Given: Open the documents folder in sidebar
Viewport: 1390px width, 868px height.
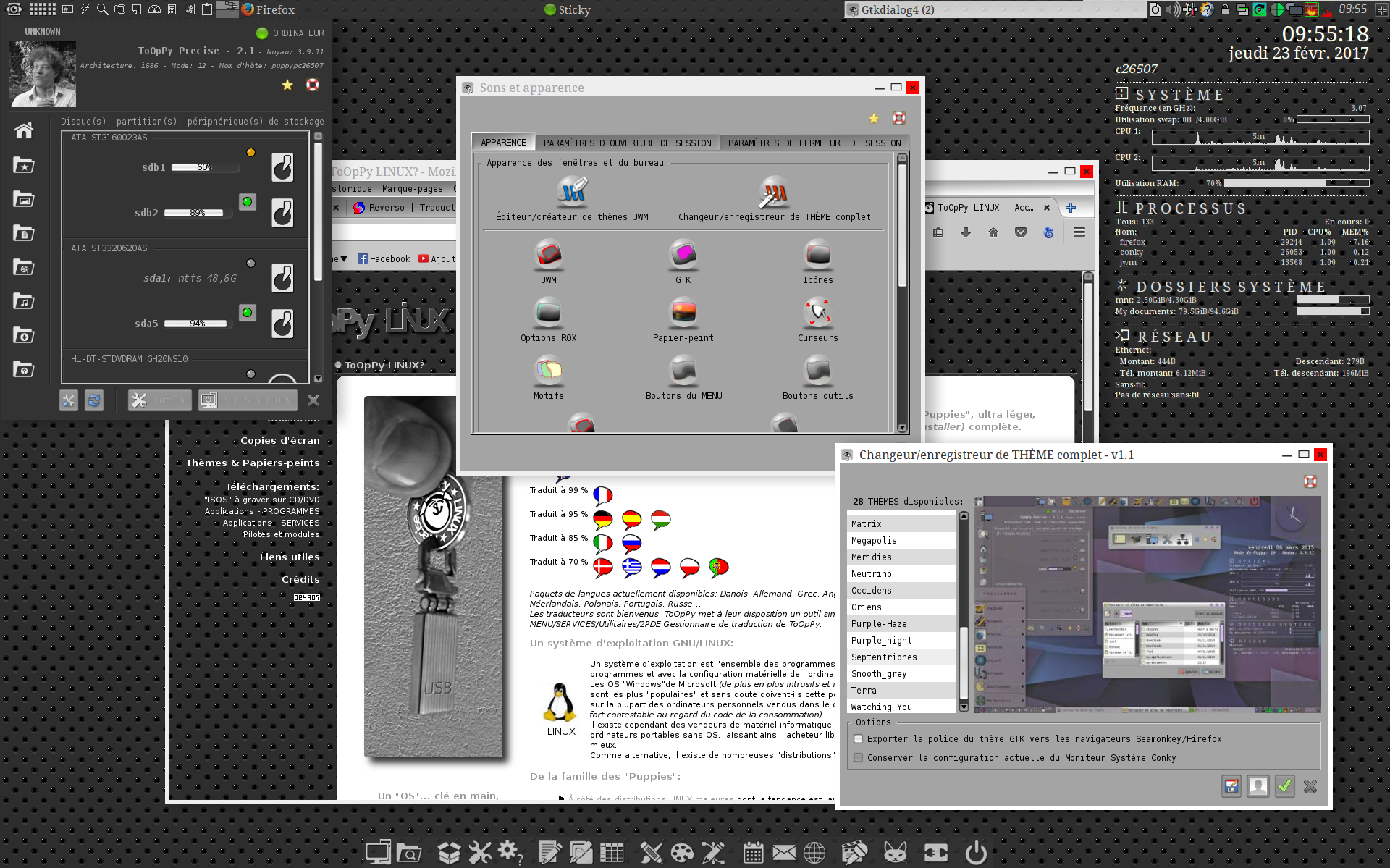Looking at the screenshot, I should [x=24, y=233].
